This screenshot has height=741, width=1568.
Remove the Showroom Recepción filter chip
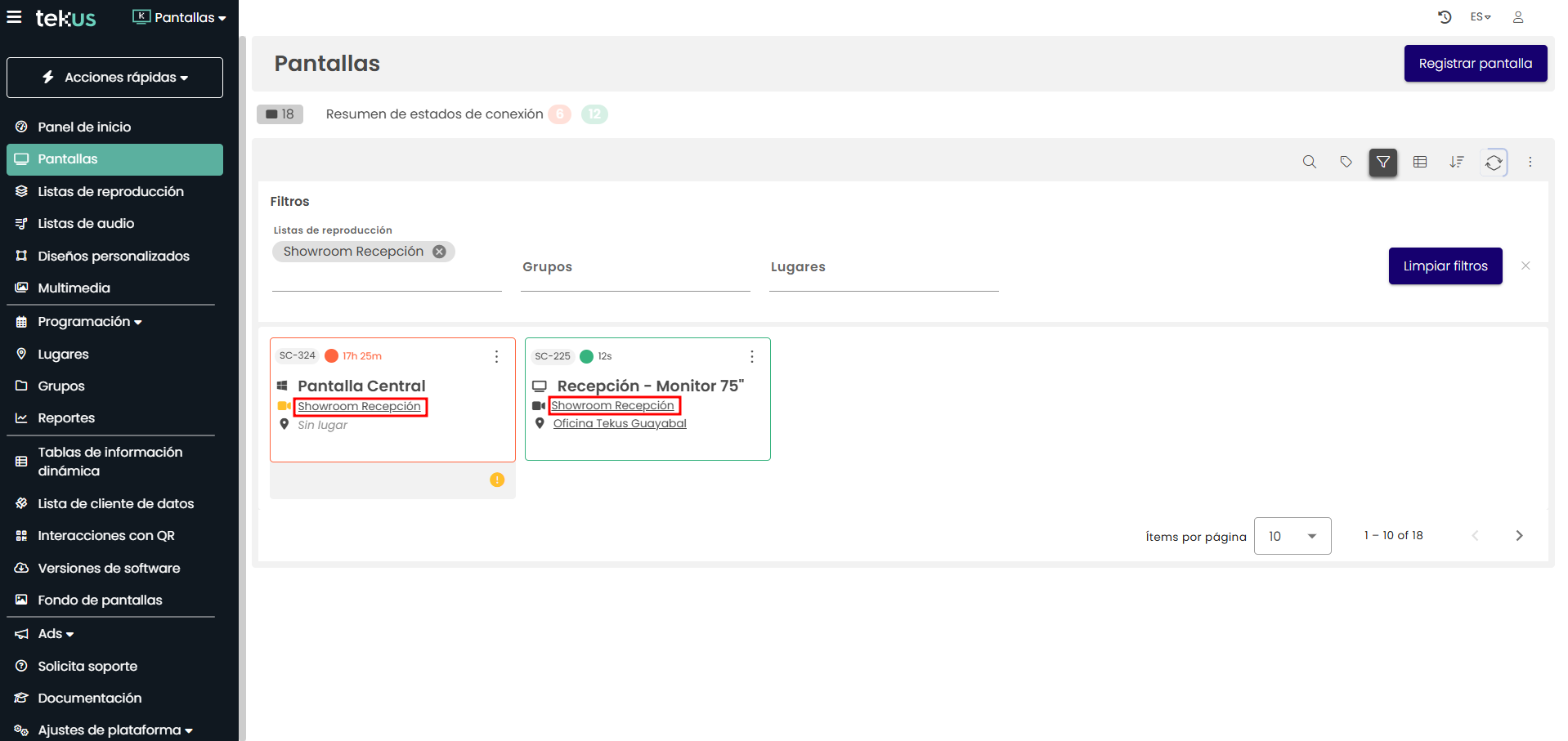tap(439, 252)
